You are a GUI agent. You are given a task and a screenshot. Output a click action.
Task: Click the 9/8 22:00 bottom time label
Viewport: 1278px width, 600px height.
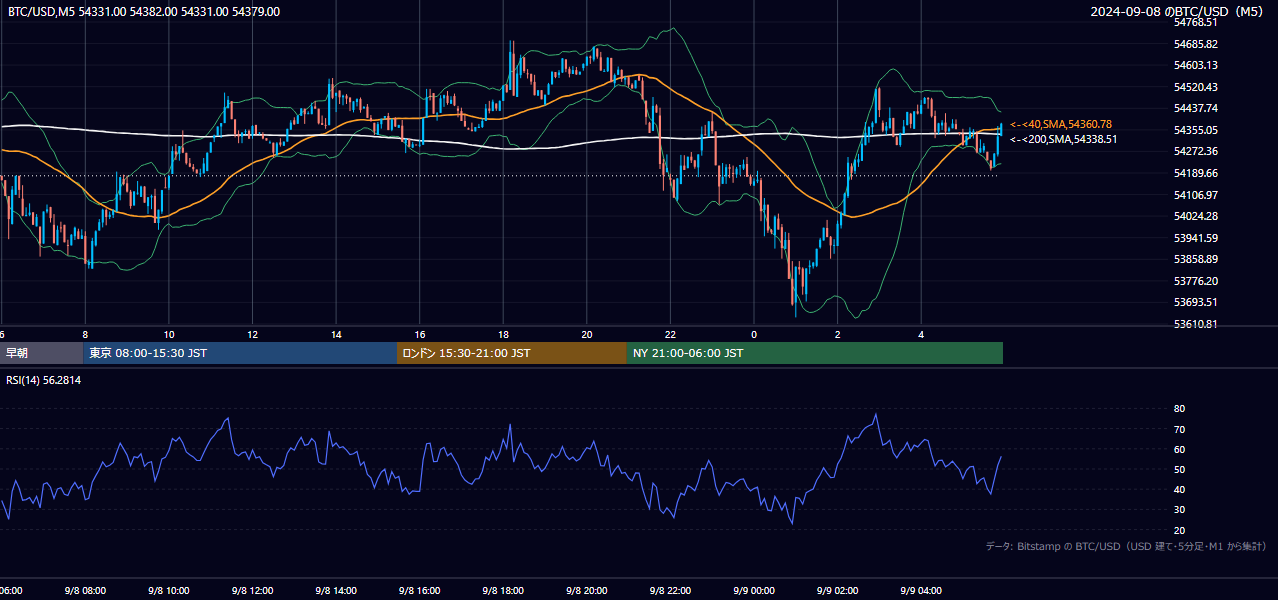pos(670,591)
